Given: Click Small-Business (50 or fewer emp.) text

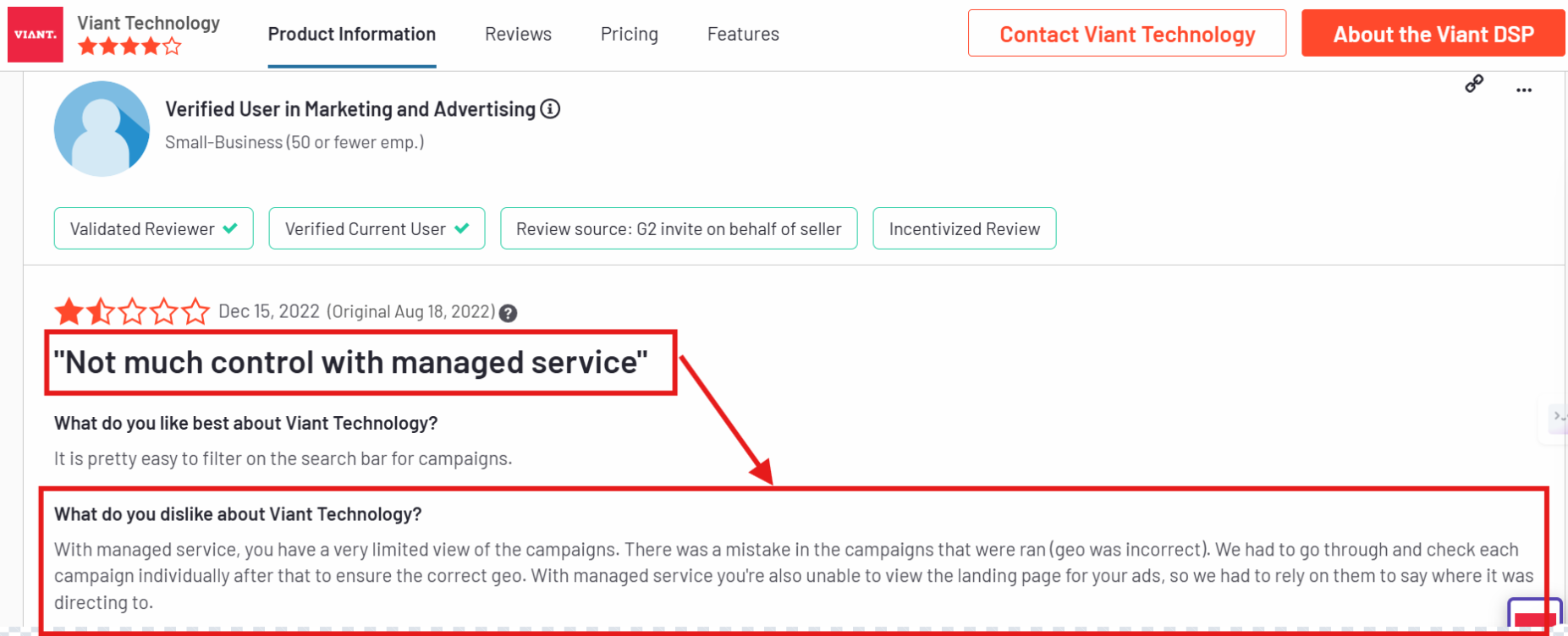Looking at the screenshot, I should tap(294, 142).
